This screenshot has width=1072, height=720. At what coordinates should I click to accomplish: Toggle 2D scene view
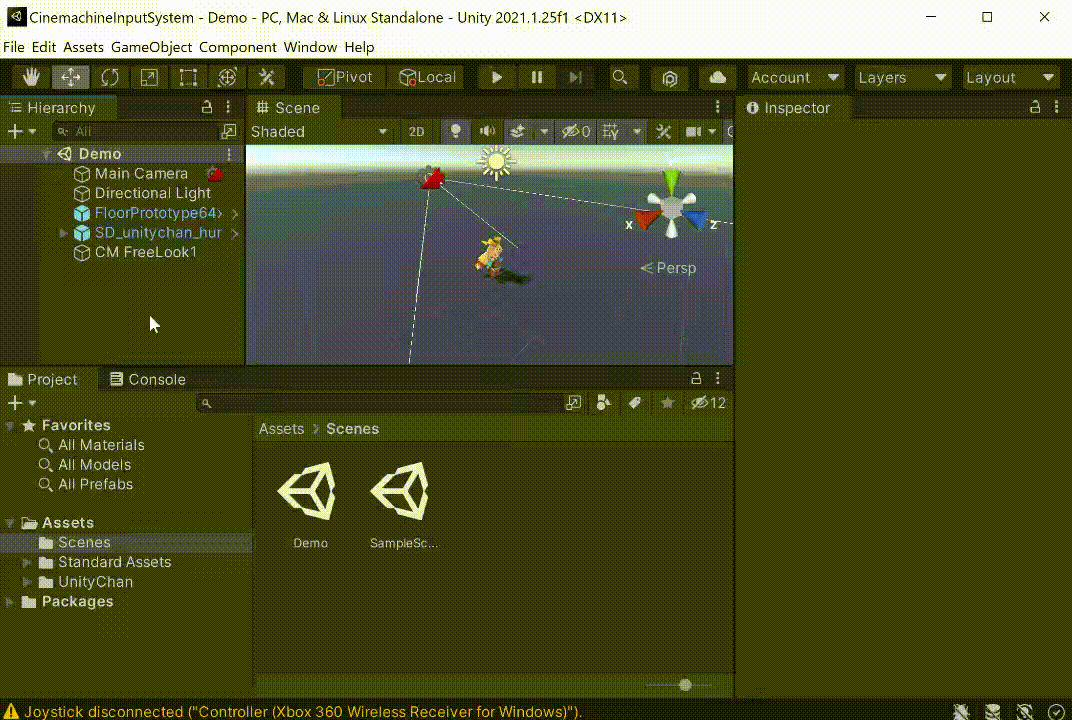coord(416,132)
